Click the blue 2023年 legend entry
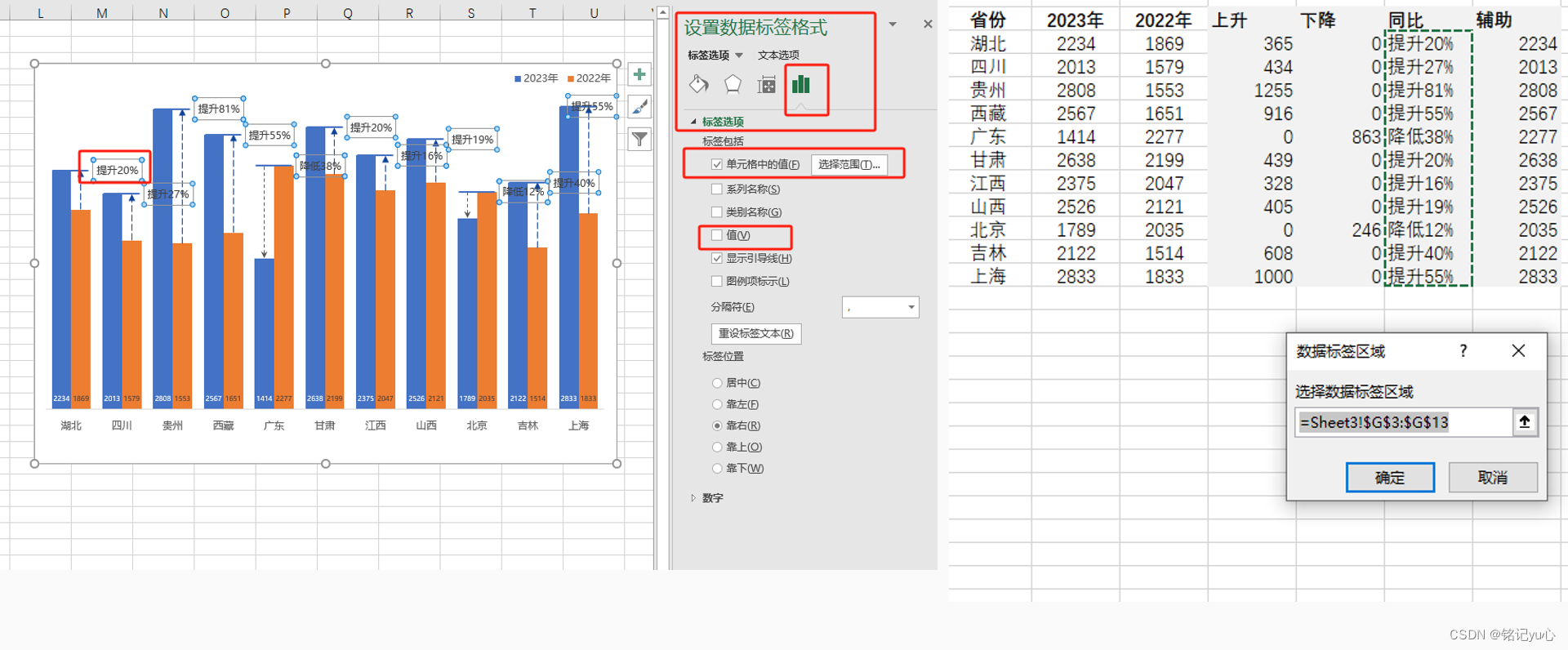Viewport: 1568px width, 650px height. (536, 78)
